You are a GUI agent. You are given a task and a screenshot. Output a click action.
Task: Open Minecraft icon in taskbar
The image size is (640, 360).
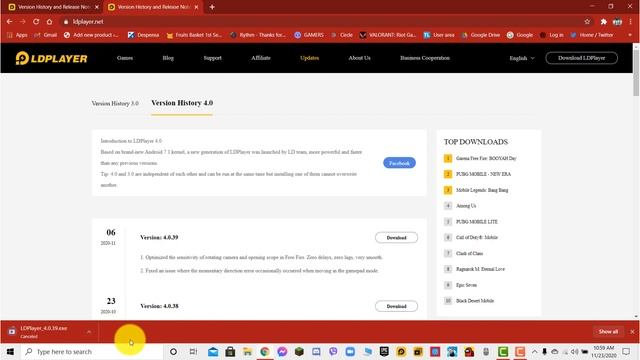pos(299,352)
